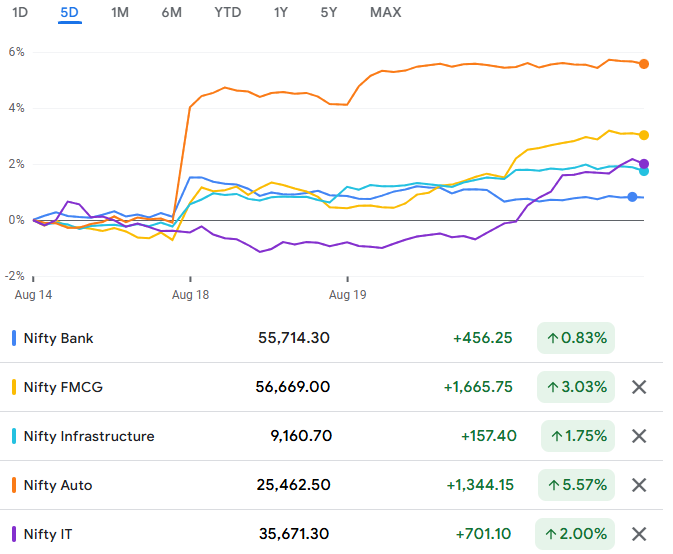Click the purple Nifty IT endpoint dot
This screenshot has height=554, width=673.
pos(644,164)
